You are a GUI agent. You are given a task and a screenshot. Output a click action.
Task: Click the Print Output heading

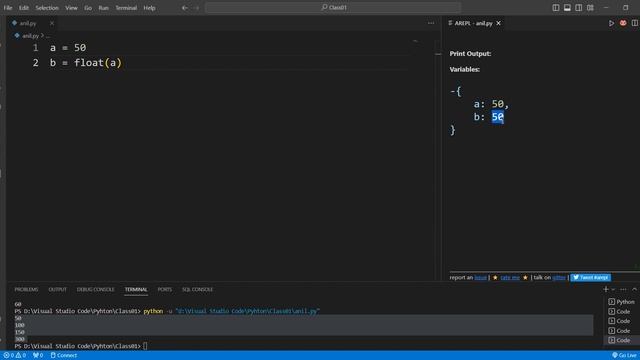pos(470,53)
